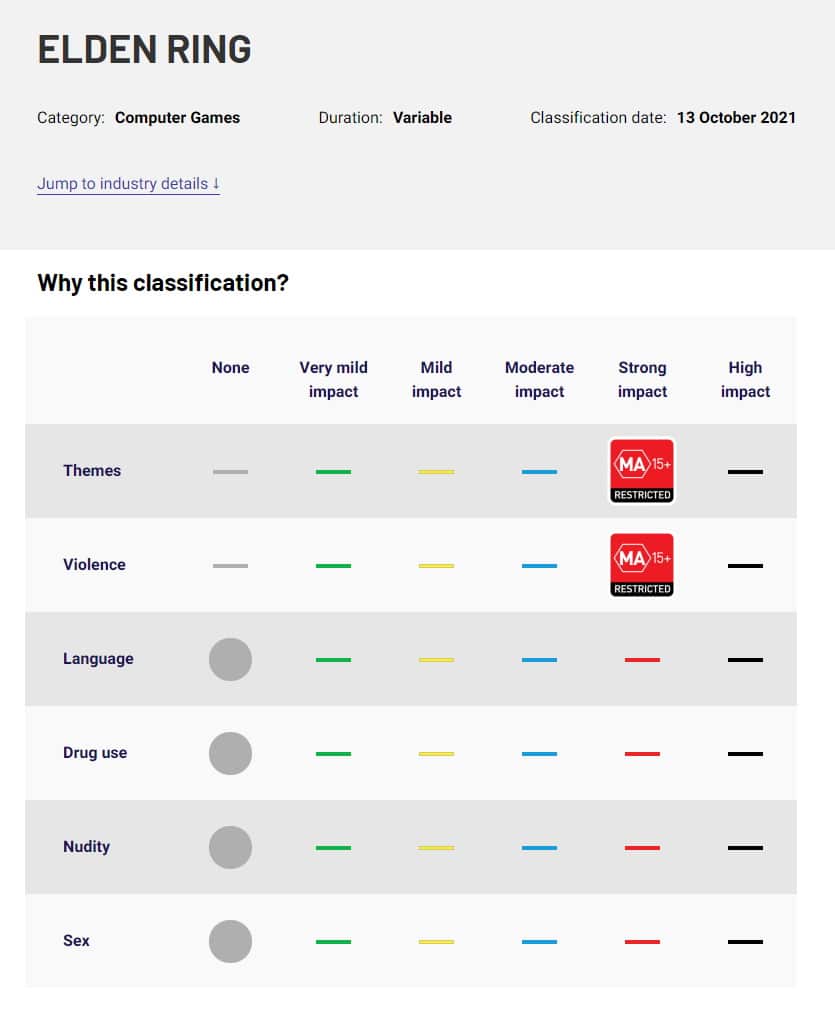The height and width of the screenshot is (1010, 835).
Task: Click the grey circle in Drug use row
Action: pos(230,753)
